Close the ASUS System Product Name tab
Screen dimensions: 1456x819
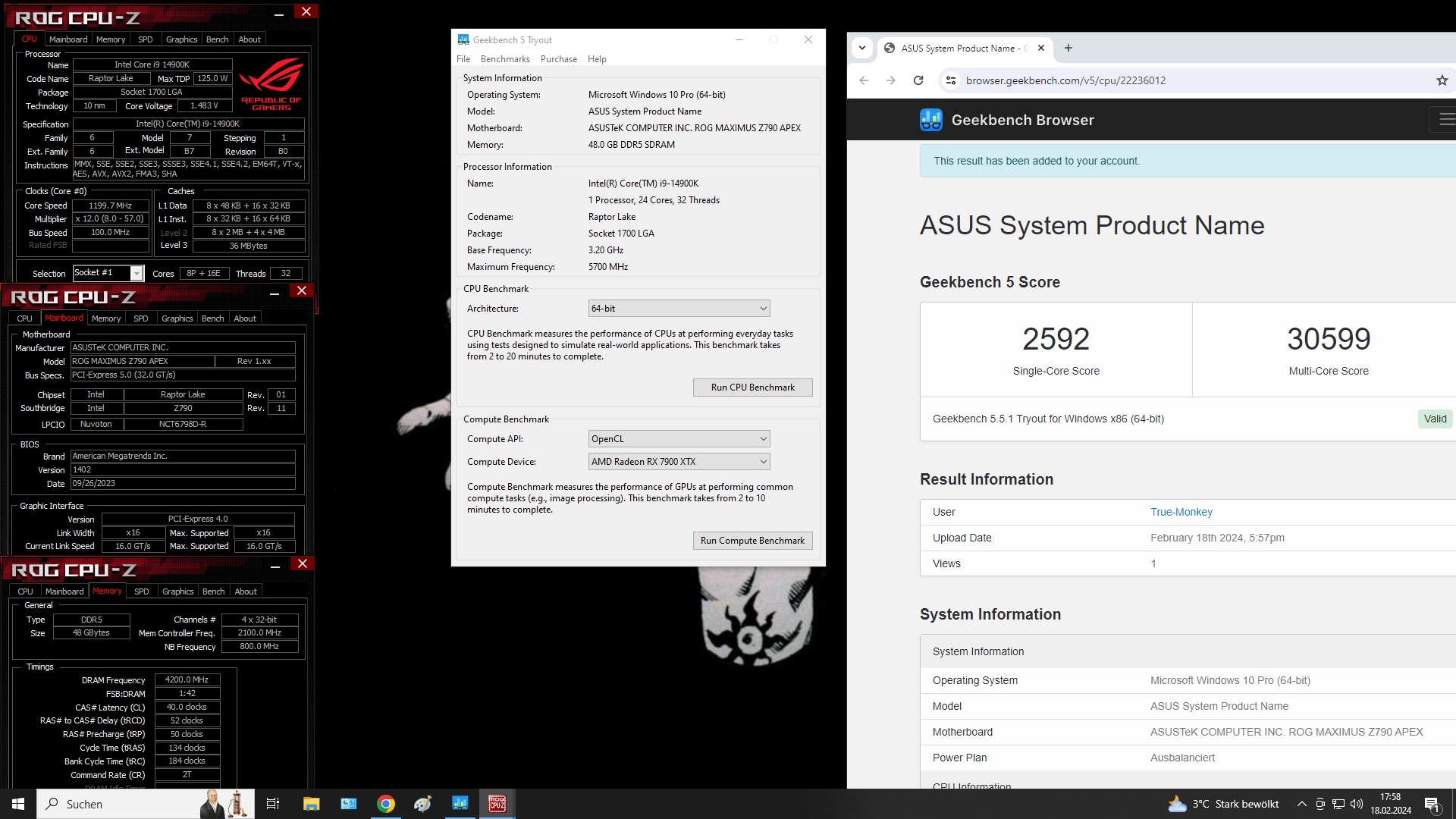click(1041, 48)
